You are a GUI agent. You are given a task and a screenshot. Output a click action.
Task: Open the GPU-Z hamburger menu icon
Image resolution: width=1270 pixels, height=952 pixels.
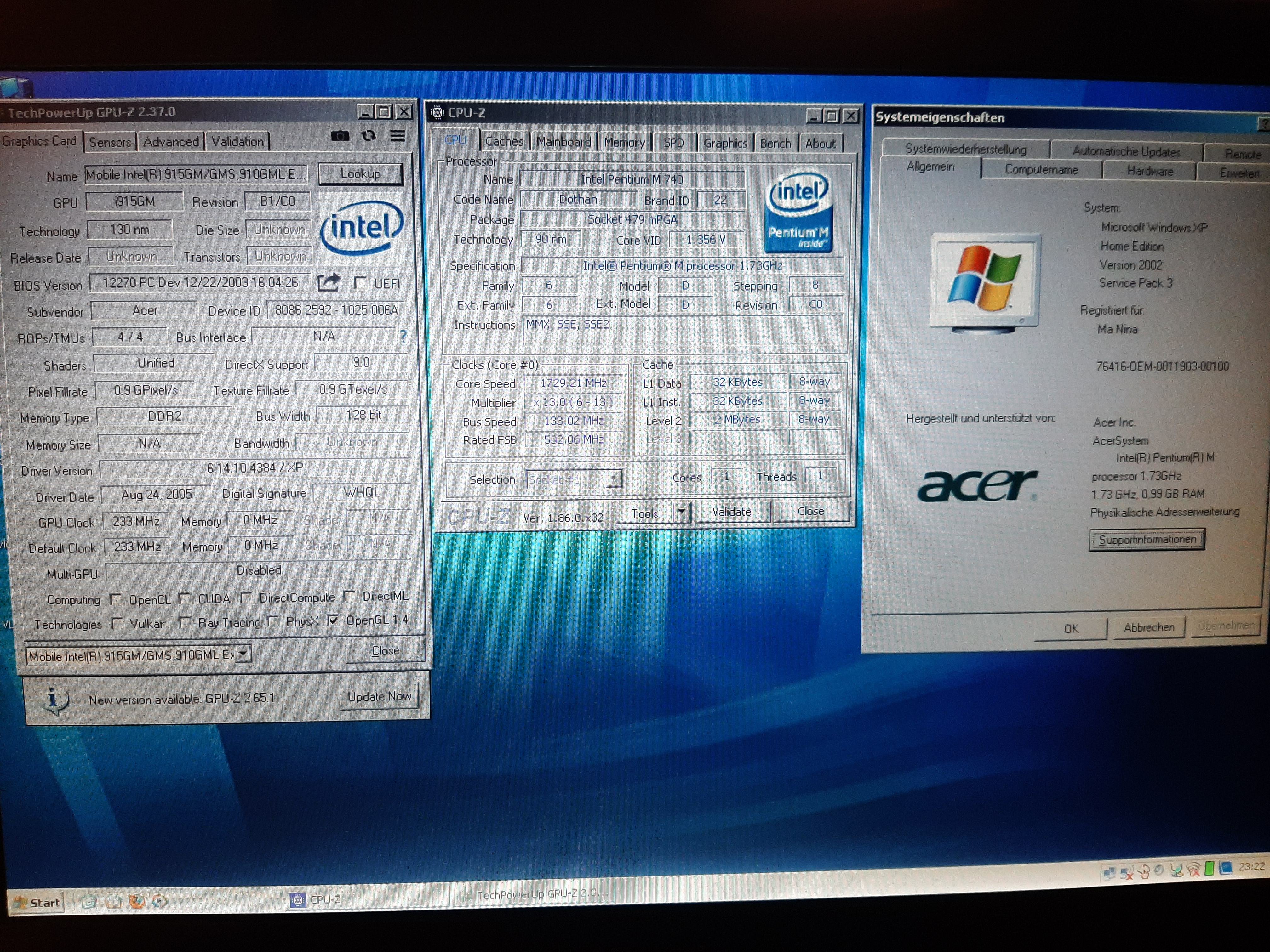(397, 136)
